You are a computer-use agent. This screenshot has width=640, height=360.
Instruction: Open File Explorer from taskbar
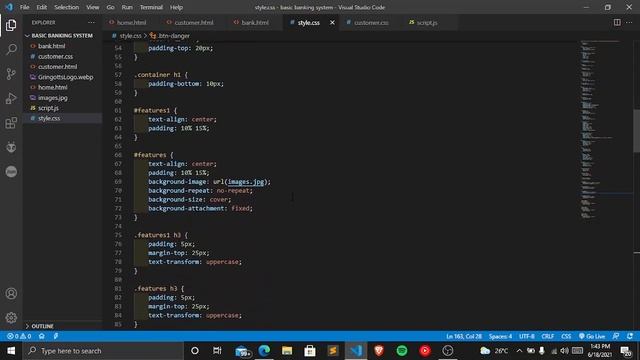tap(287, 351)
